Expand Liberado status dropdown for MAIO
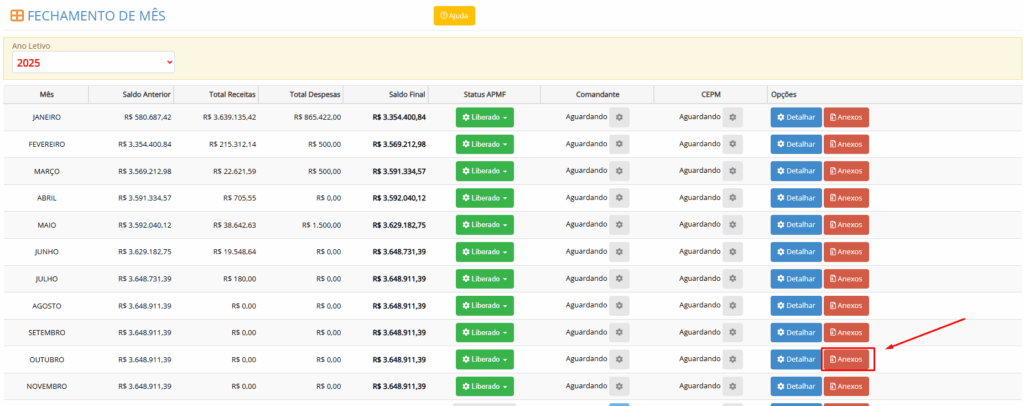Screen dimensions: 1024x406 click(484, 225)
